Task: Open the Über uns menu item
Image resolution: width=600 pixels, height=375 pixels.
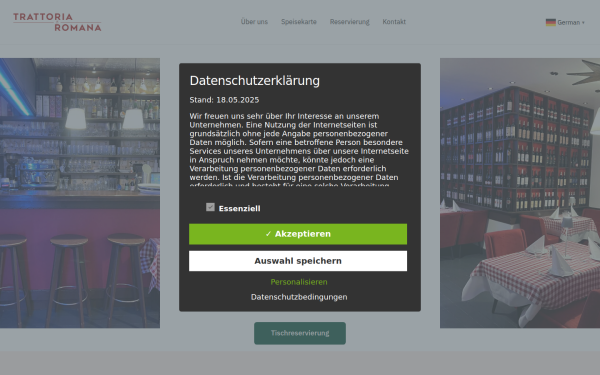Action: 254,22
